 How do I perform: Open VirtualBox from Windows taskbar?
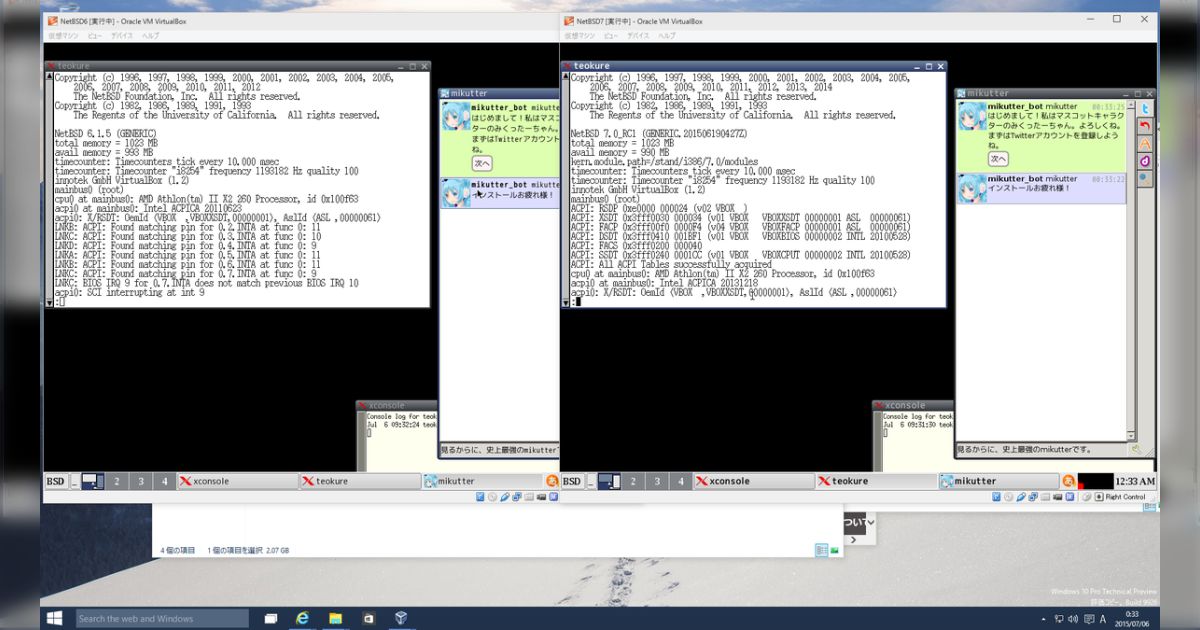pos(401,618)
